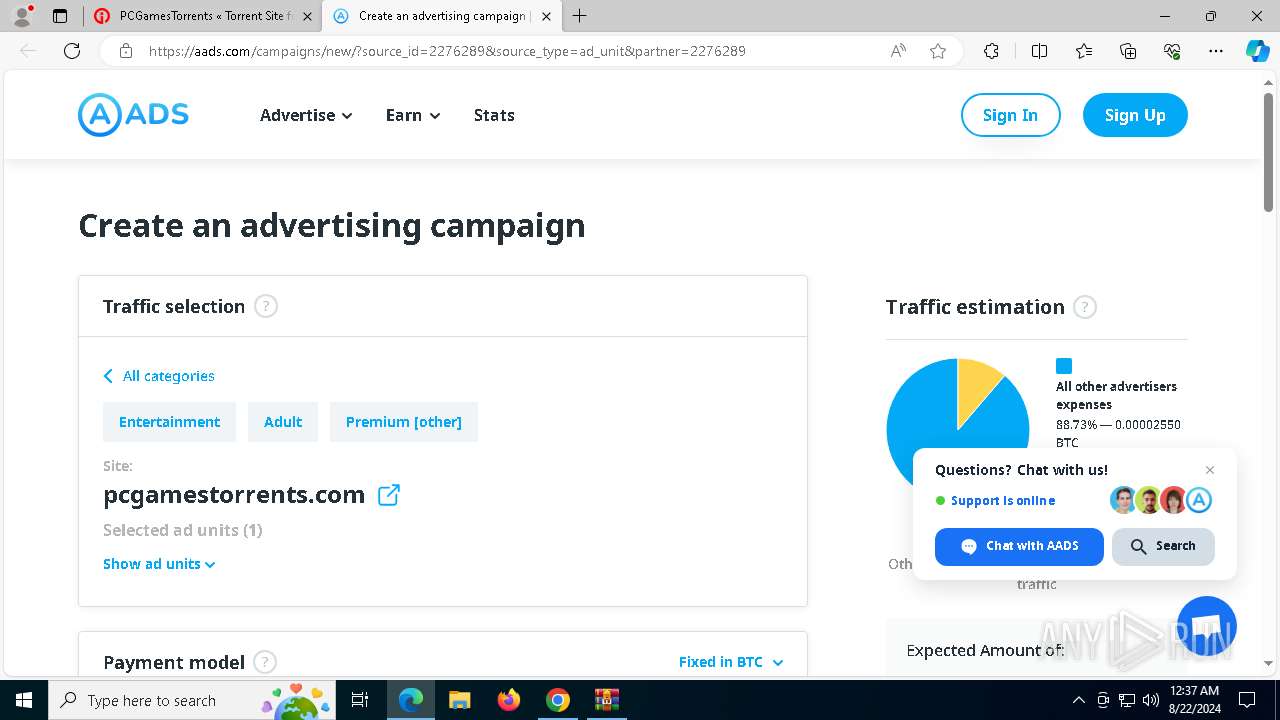This screenshot has height=720, width=1280.
Task: Click the blue legend color swatch
Action: [1064, 366]
